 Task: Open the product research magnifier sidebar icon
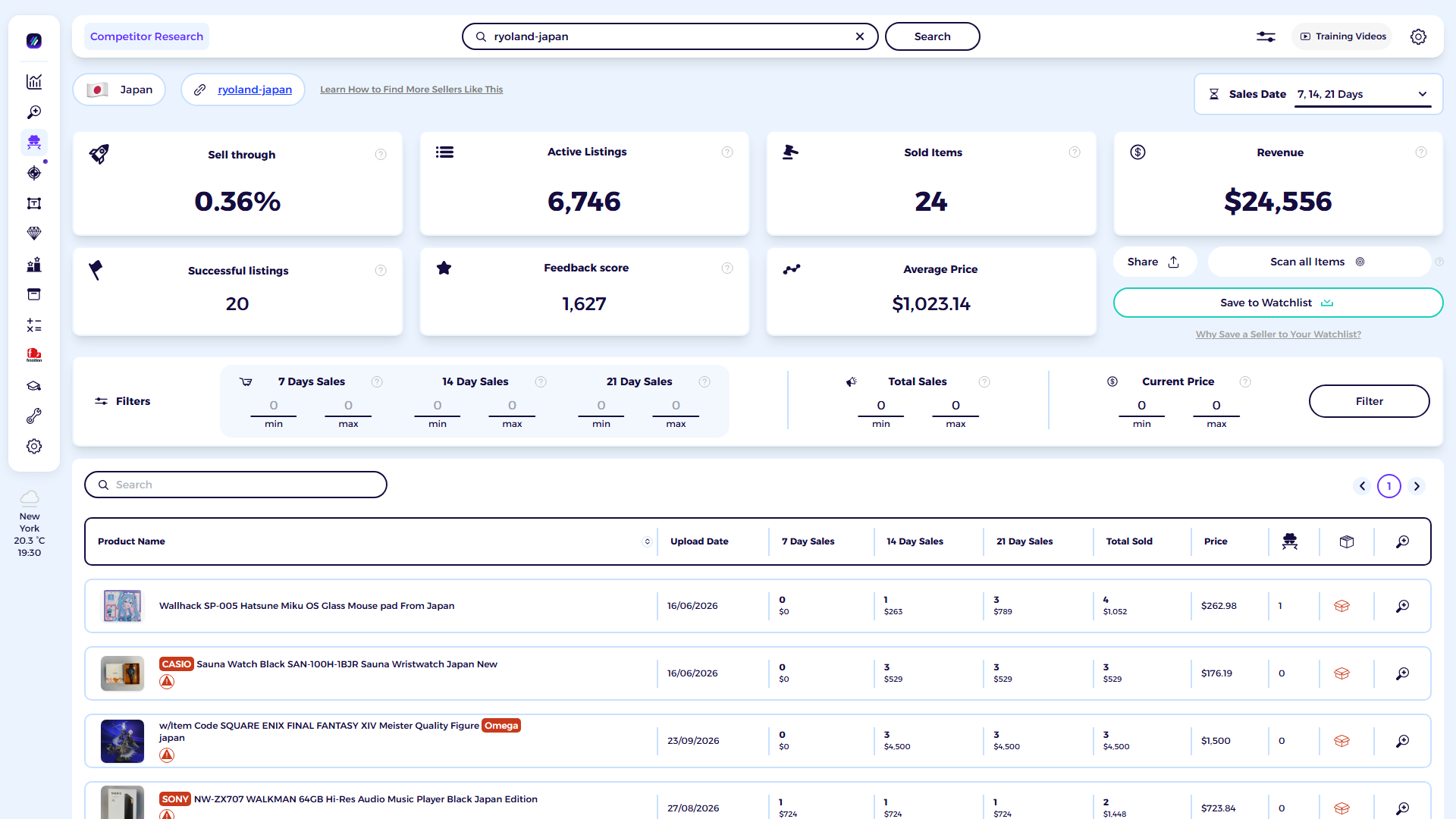(34, 112)
